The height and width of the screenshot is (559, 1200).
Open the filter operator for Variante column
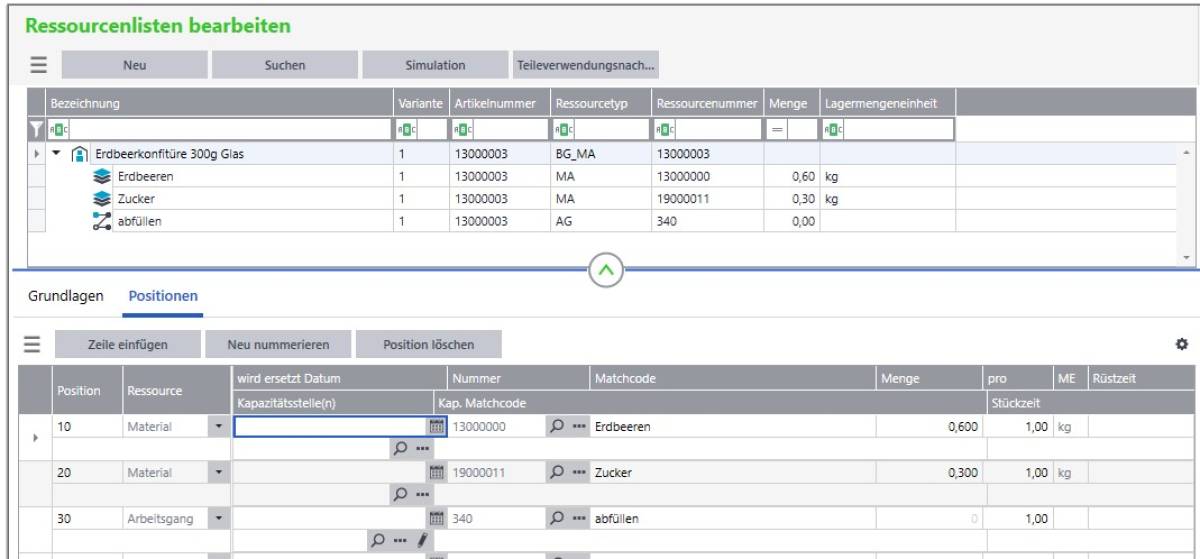coord(407,129)
